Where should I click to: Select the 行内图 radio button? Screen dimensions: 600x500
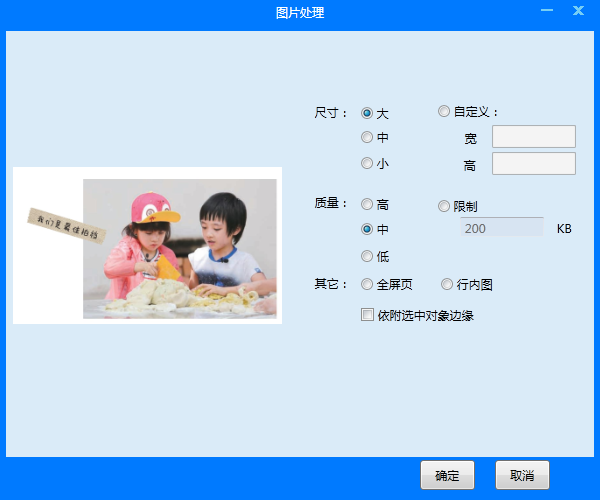[x=447, y=284]
